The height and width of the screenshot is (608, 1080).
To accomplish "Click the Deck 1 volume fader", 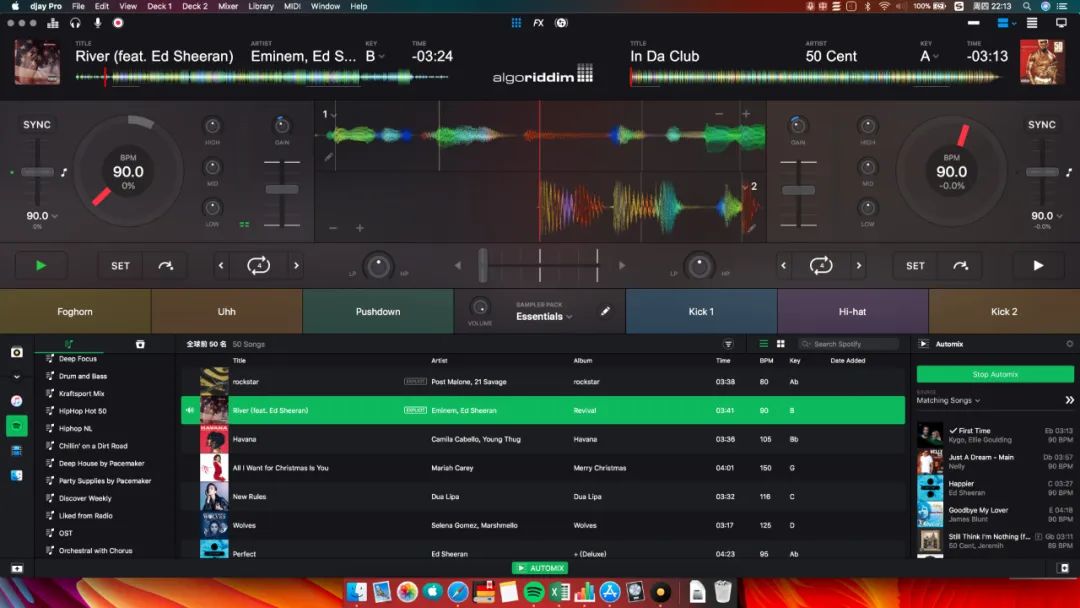I will click(282, 189).
